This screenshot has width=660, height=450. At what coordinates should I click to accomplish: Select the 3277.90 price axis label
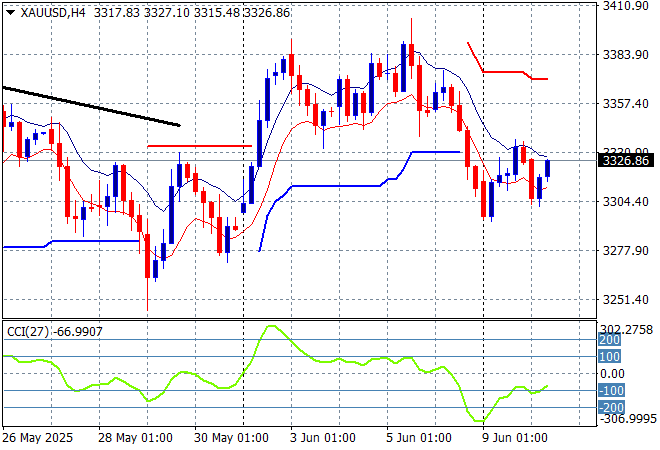coord(626,250)
